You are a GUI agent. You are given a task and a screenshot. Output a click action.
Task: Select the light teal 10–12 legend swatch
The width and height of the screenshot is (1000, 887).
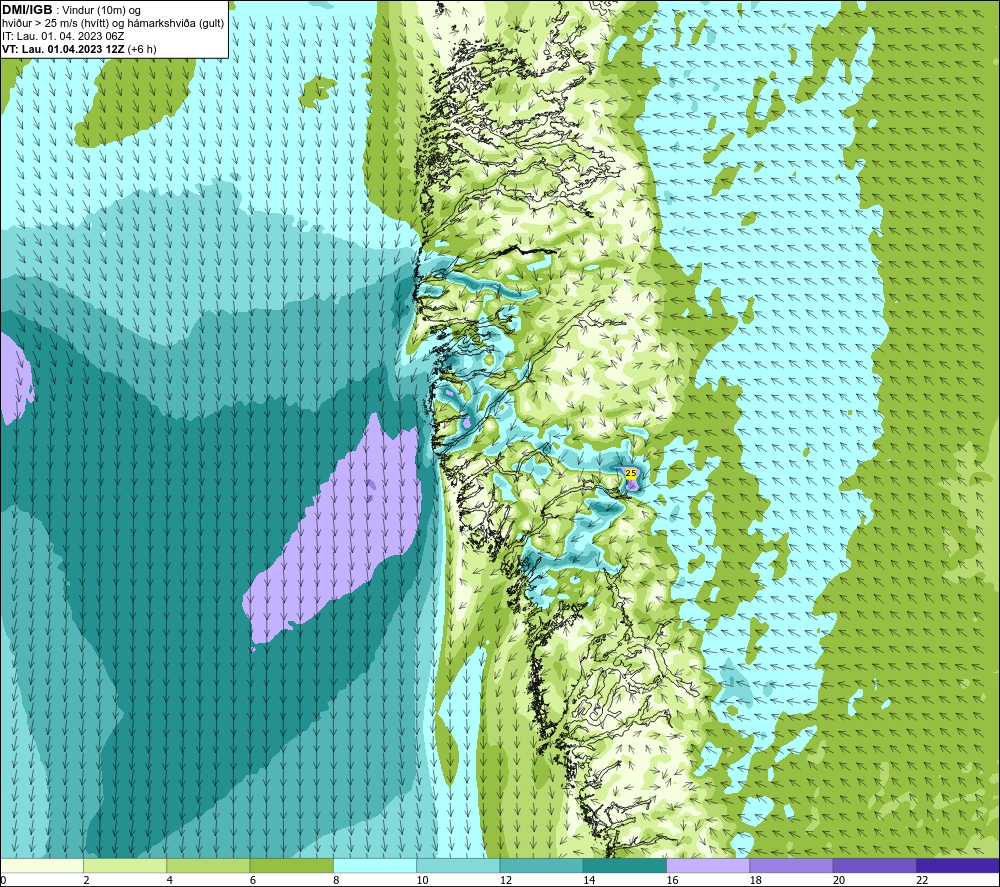[458, 865]
